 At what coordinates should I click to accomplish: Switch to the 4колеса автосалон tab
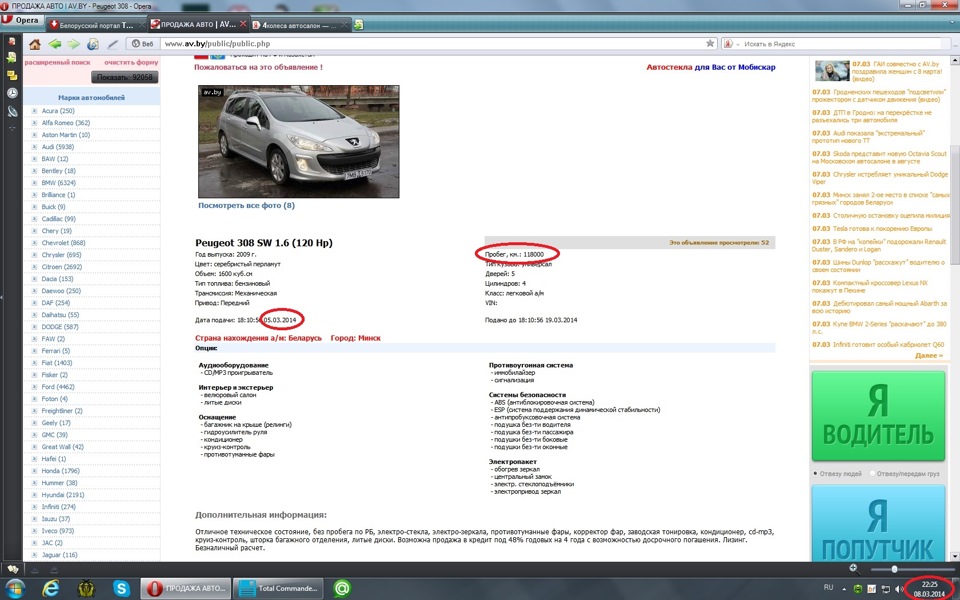click(301, 25)
